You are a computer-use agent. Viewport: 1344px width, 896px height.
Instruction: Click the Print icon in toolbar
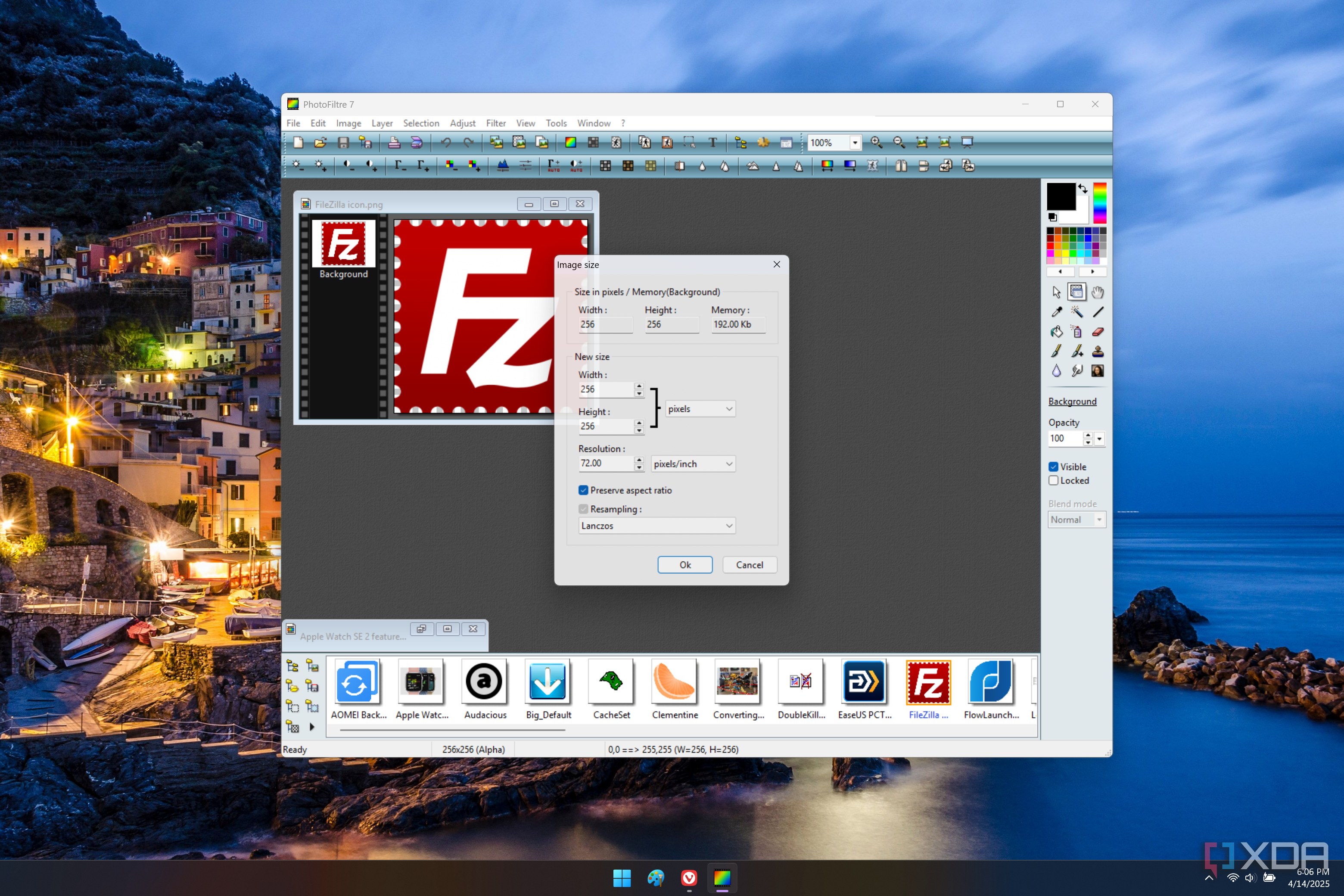point(394,142)
